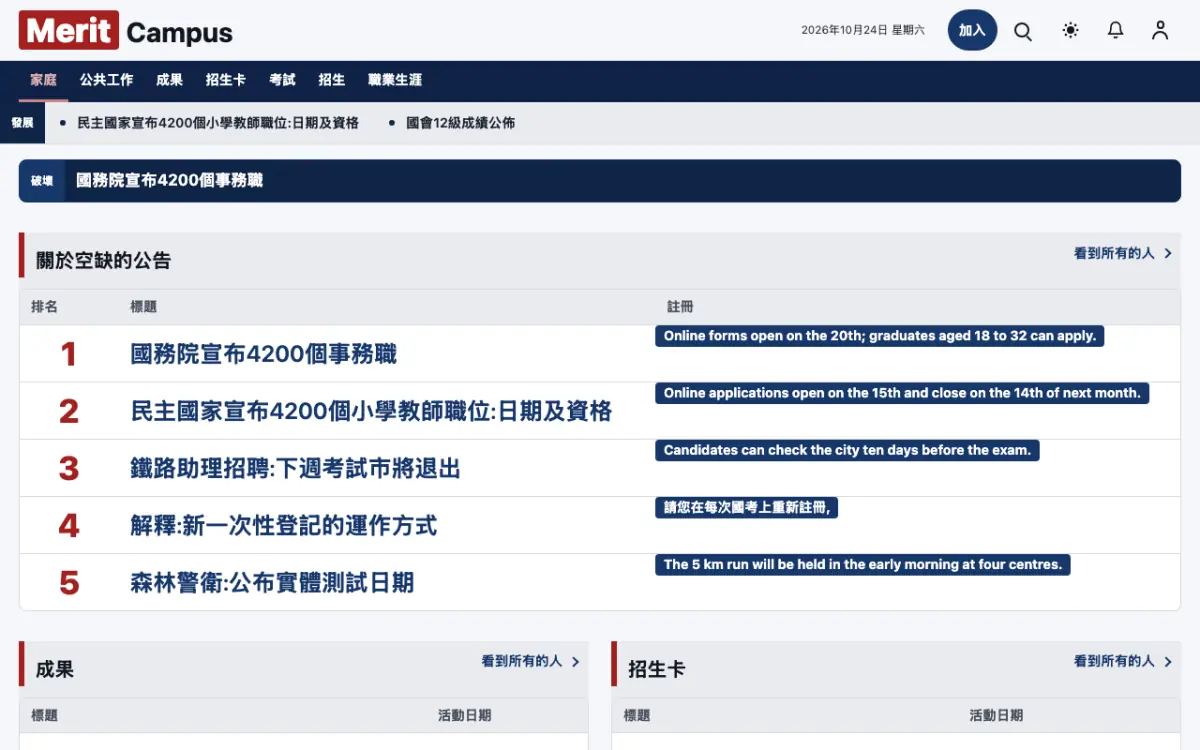1200x750 pixels.
Task: Select the 公共工作 nav tab
Action: pyautogui.click(x=106, y=80)
